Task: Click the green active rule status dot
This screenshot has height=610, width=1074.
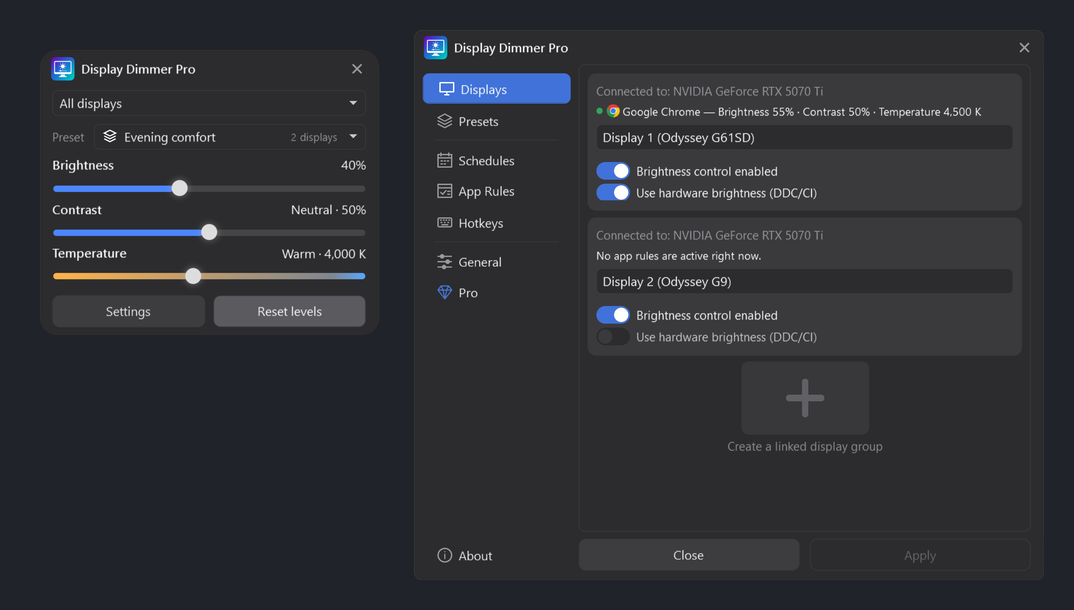Action: click(x=599, y=111)
